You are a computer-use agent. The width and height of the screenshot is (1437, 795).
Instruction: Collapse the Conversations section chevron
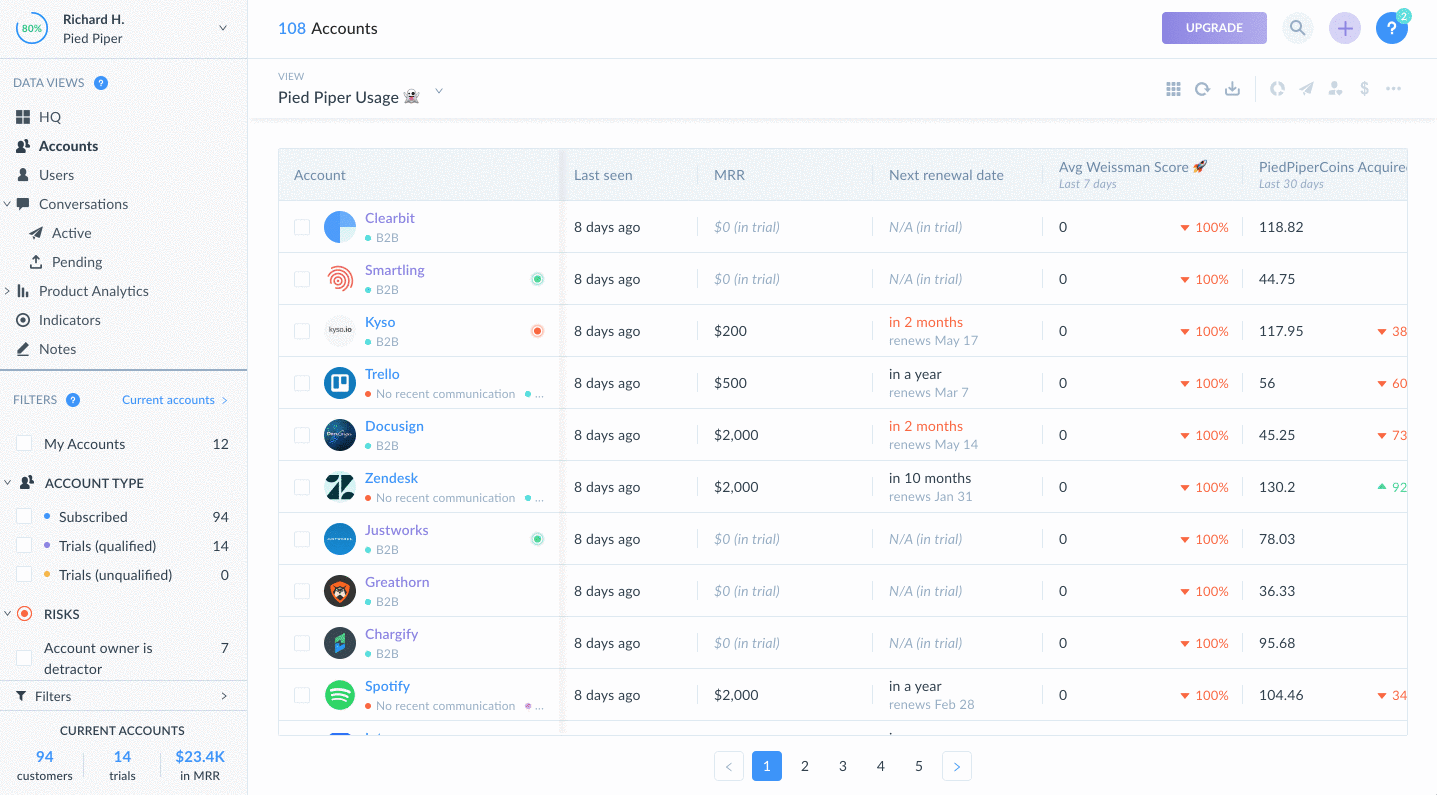coord(8,204)
